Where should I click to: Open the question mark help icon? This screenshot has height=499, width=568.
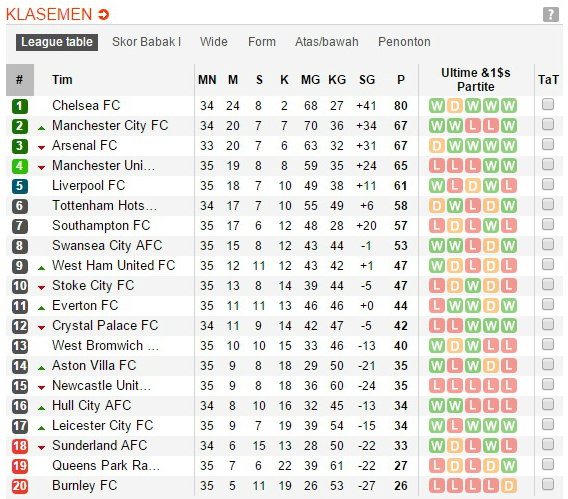pyautogui.click(x=551, y=14)
